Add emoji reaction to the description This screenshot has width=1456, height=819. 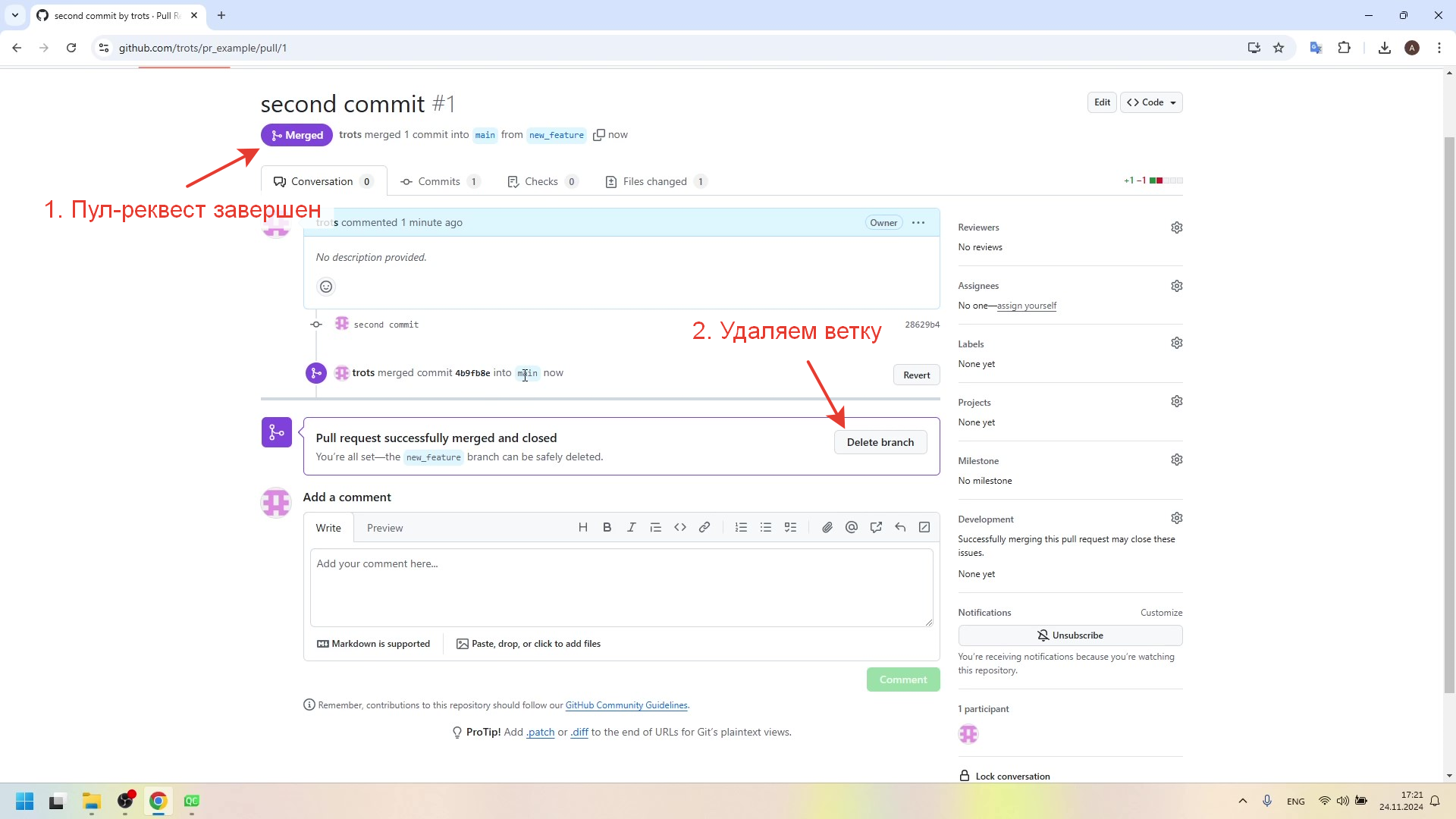coord(326,287)
